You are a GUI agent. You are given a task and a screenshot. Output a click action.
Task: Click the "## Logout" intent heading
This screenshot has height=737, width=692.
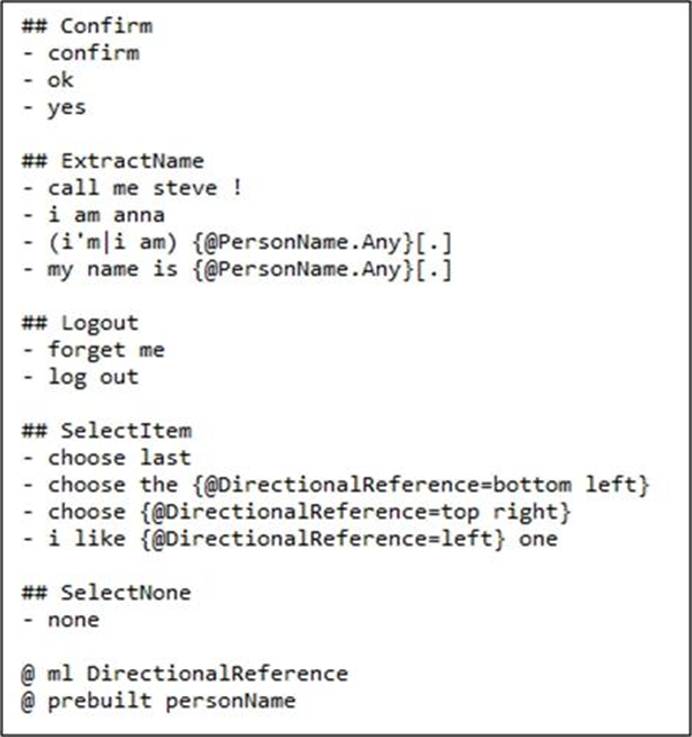coord(79,323)
